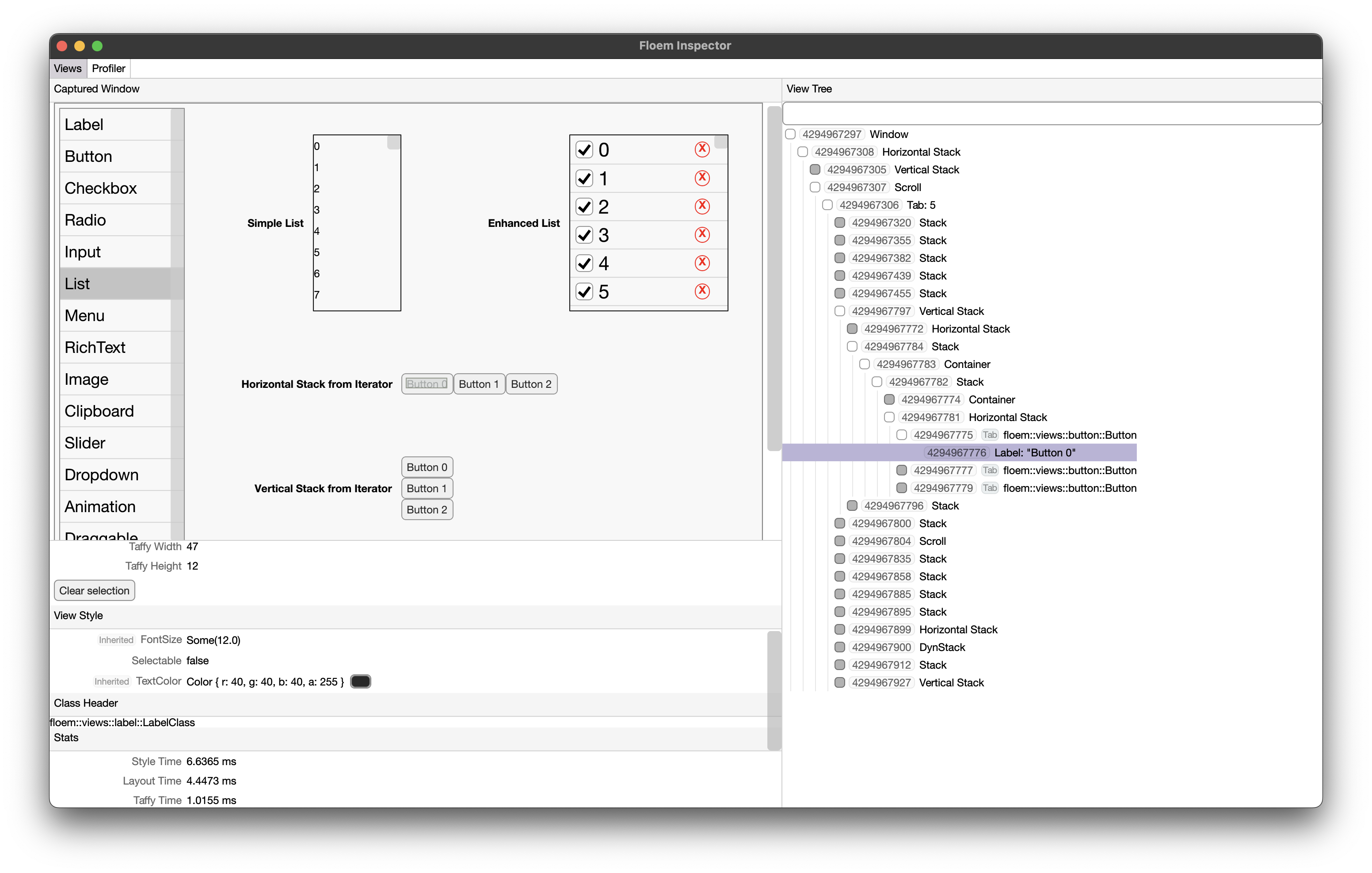Expand the DynStack node 4294967900

click(x=839, y=647)
